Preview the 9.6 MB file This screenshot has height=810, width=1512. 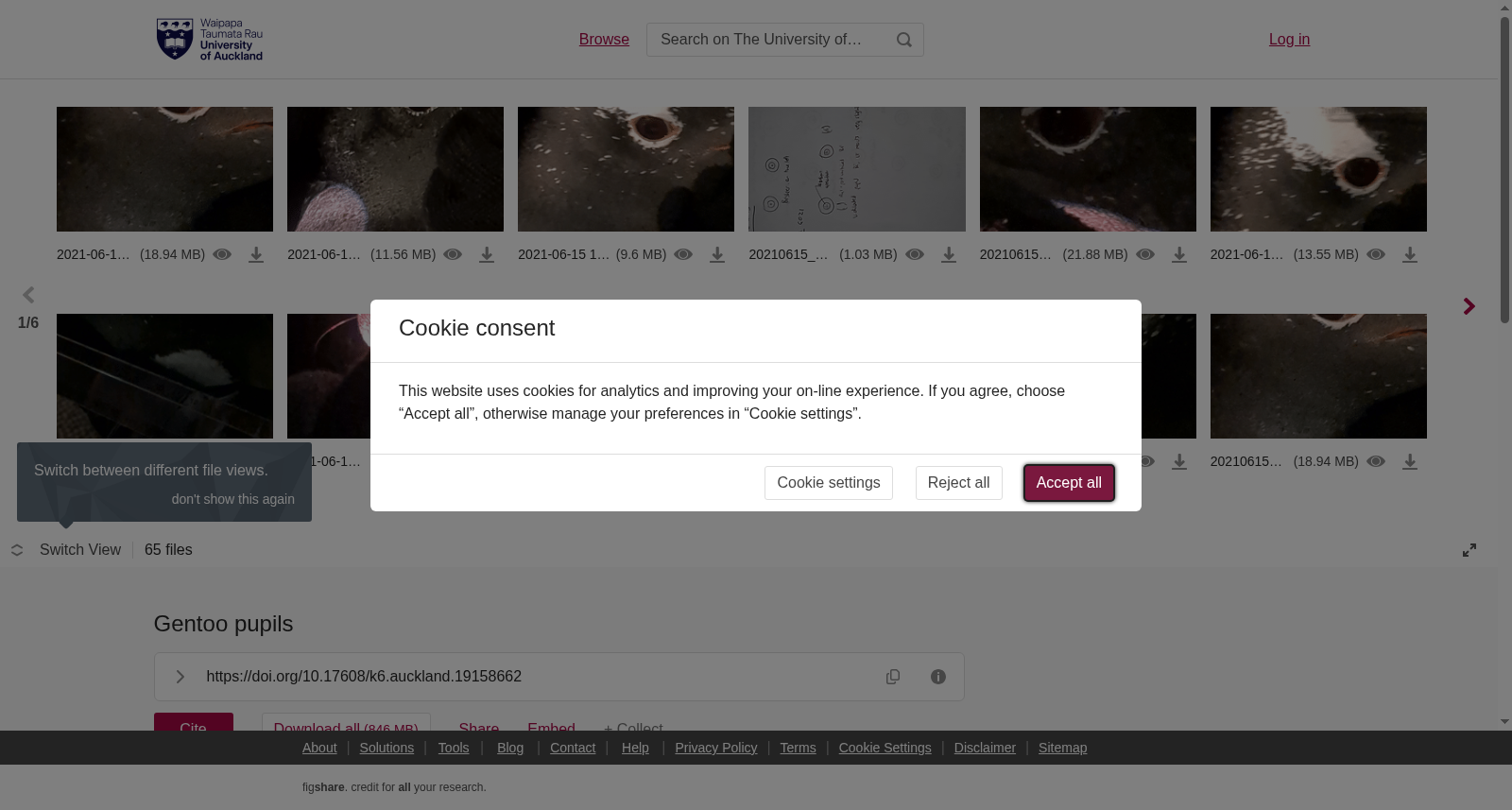683,254
